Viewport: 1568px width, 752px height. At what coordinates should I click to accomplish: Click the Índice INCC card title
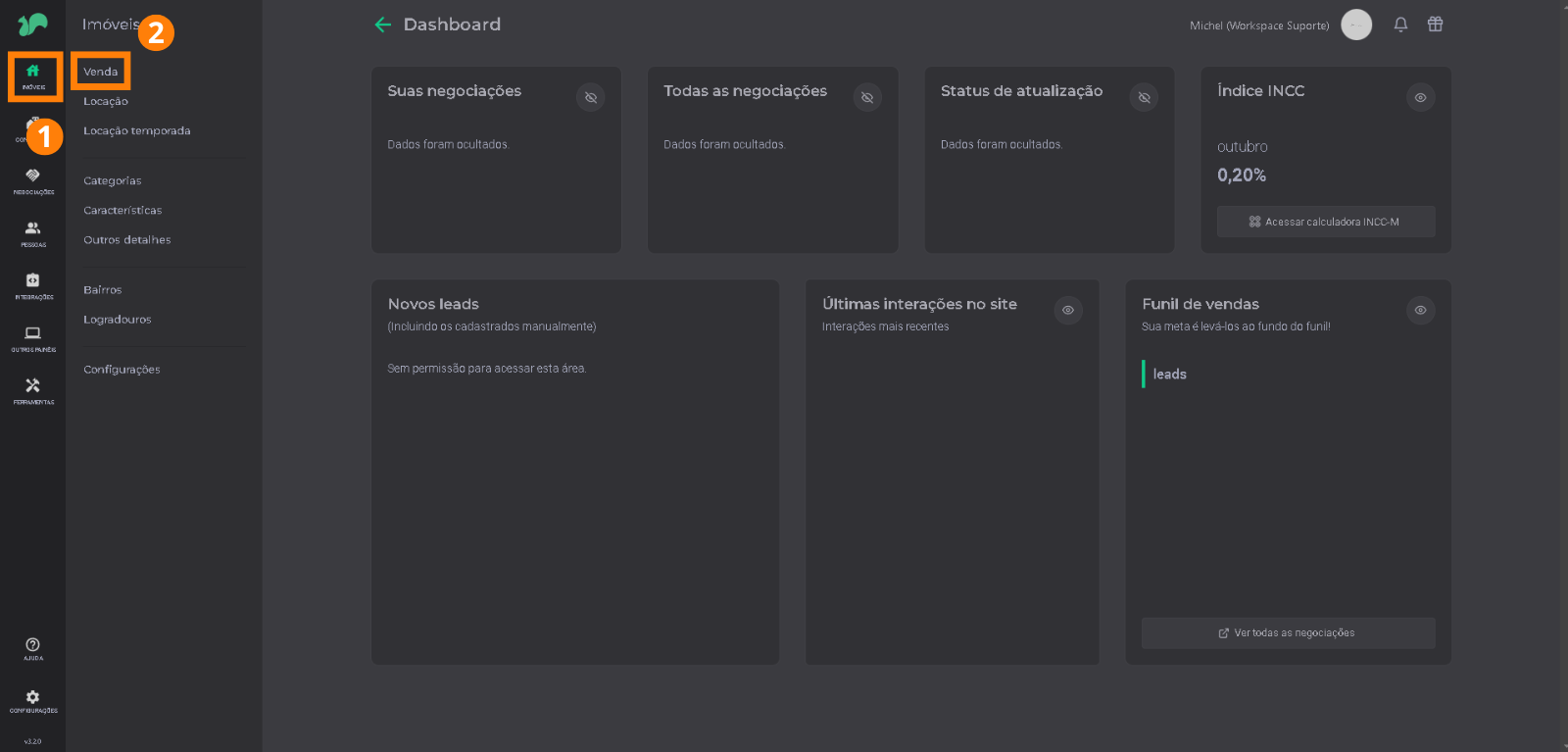pyautogui.click(x=1261, y=90)
